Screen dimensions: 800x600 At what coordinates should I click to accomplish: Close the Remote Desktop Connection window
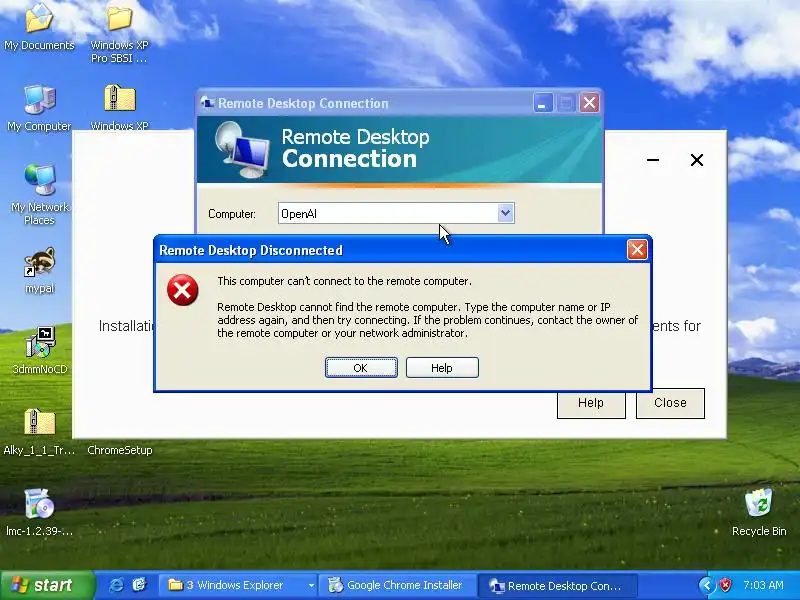[x=589, y=103]
